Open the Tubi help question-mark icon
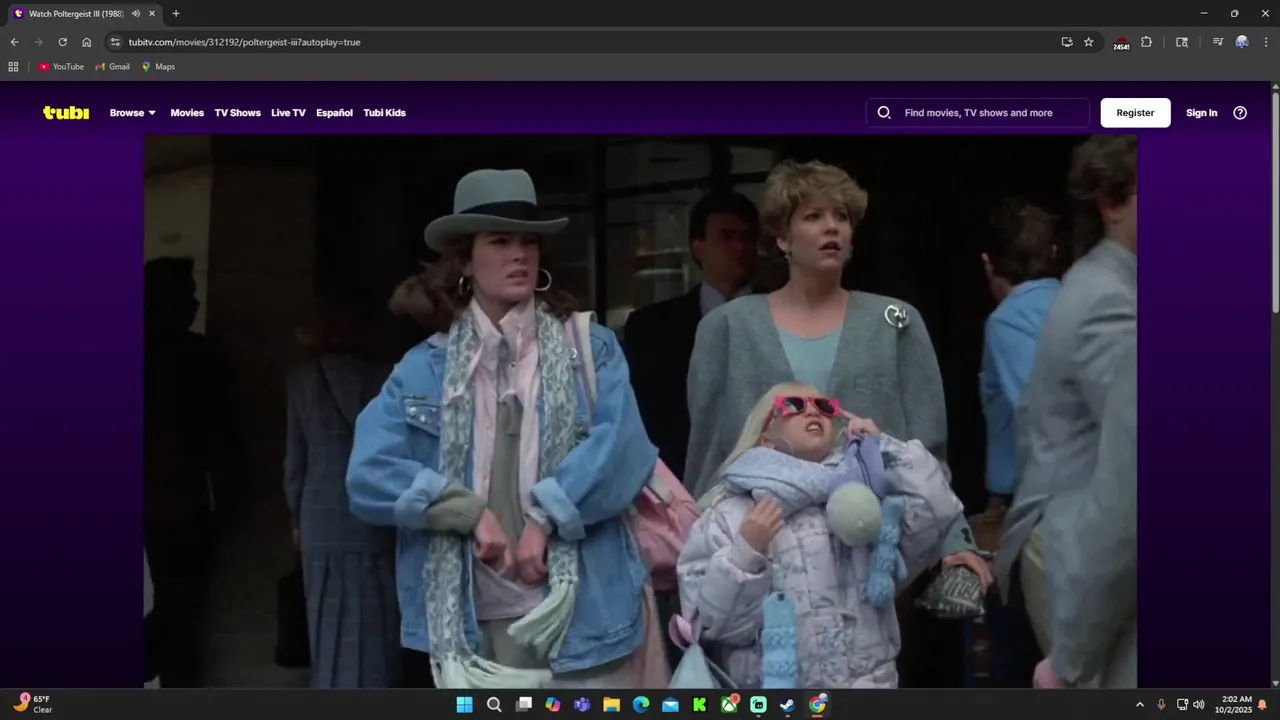The image size is (1280, 720). click(1240, 113)
